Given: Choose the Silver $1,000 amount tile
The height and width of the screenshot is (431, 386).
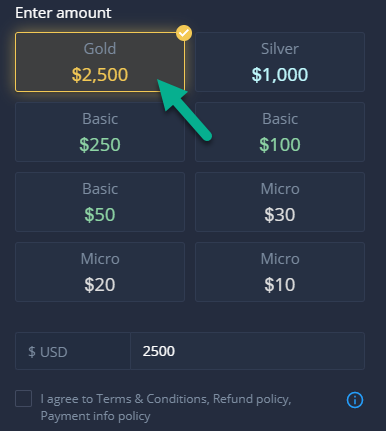Looking at the screenshot, I should pos(280,62).
